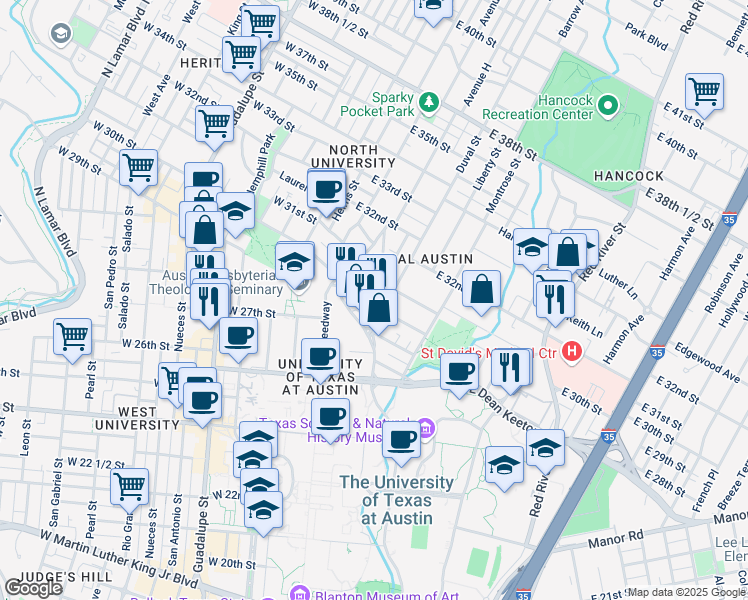Image resolution: width=748 pixels, height=600 pixels.
Task: Select the coffee marker left of the museum pin
Action: pyautogui.click(x=402, y=440)
